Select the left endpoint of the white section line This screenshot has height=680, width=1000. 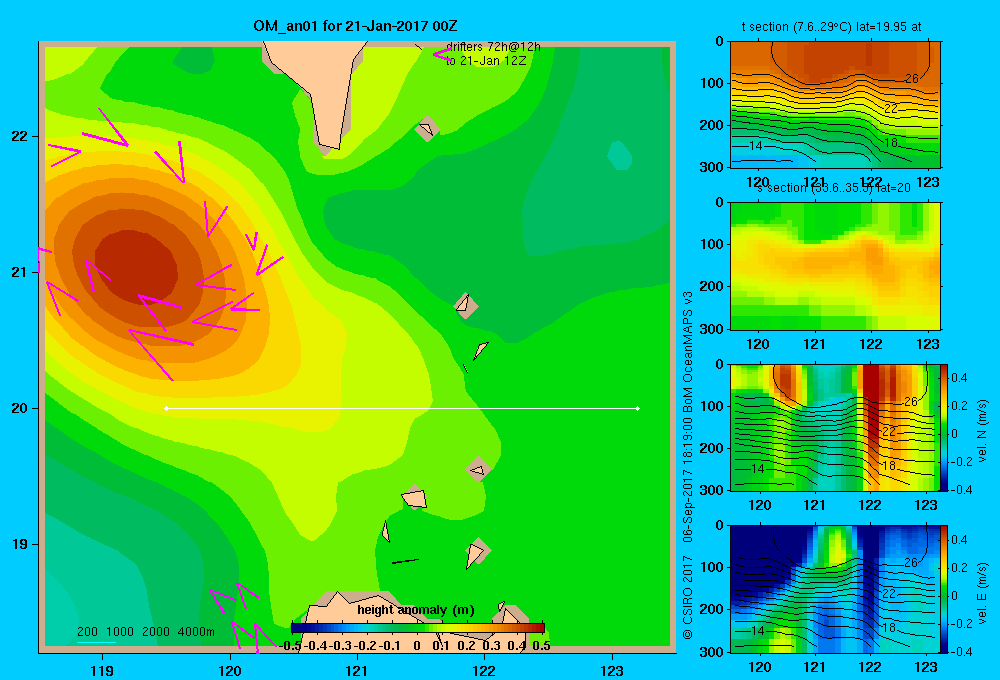166,408
